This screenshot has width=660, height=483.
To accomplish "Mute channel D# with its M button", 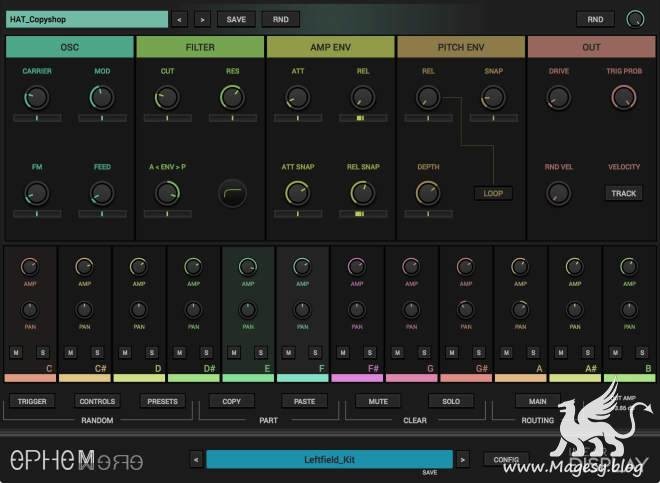I will [180, 352].
